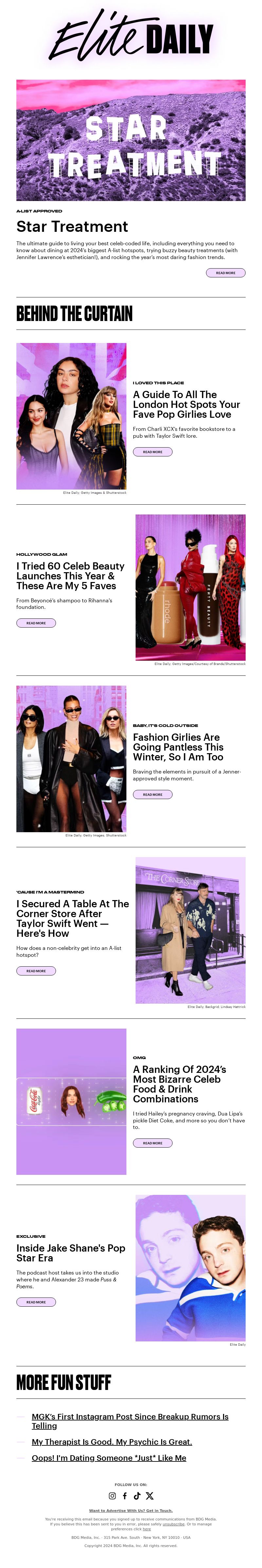Click Read More for Corner Store article
The image size is (262, 1568).
36,971
